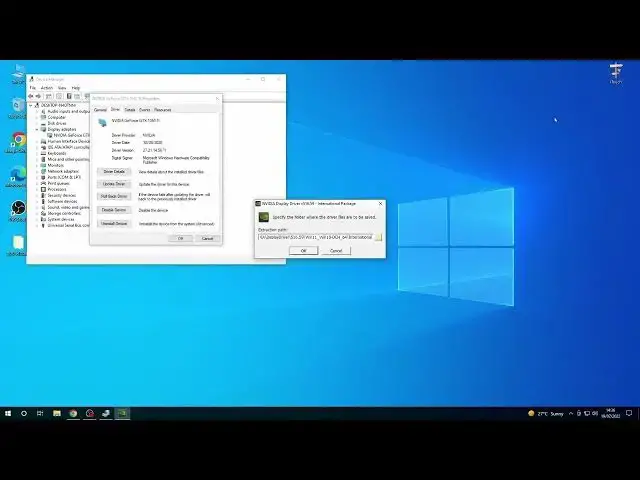The height and width of the screenshot is (480, 640).
Task: Switch to the General tab in Properties
Action: point(100,110)
